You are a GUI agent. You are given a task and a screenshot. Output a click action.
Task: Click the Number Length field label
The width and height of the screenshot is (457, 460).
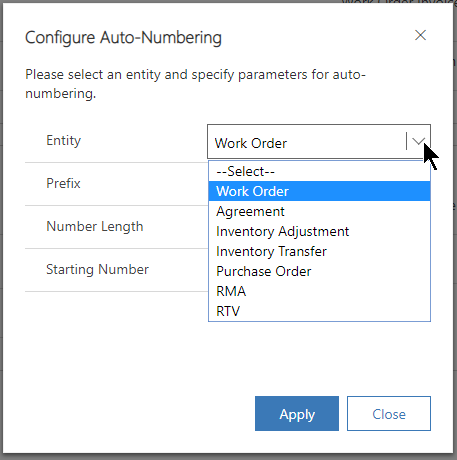point(95,227)
